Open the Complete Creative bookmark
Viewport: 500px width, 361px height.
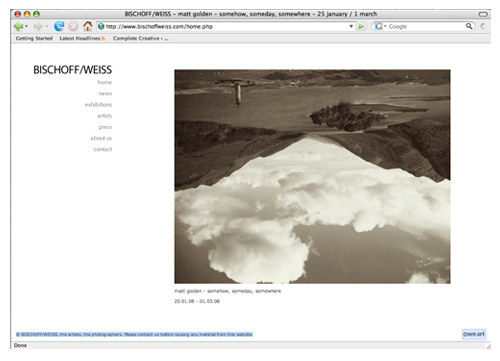tap(141, 38)
